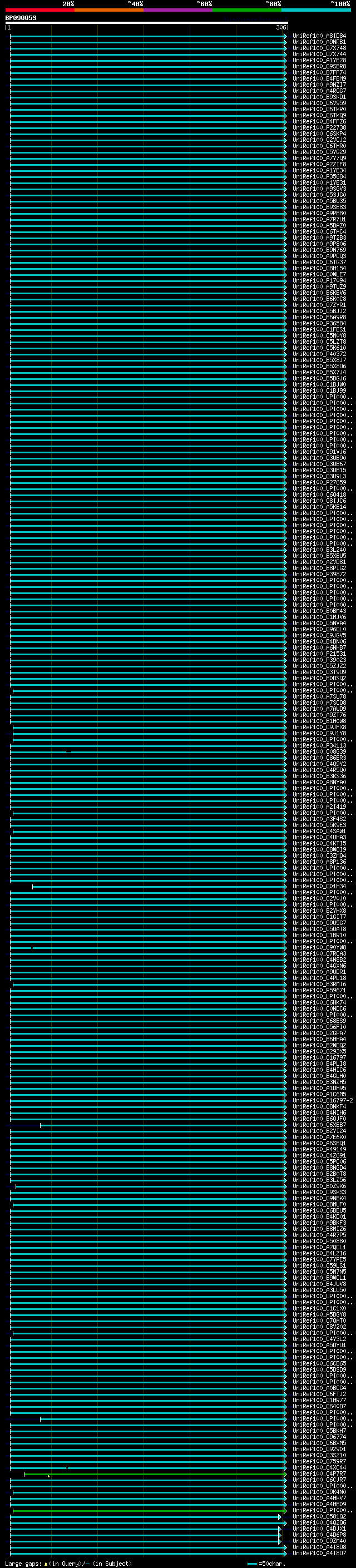The height and width of the screenshot is (1568, 356).
Task: Select label UniRef100_P22738
Action: (319, 128)
